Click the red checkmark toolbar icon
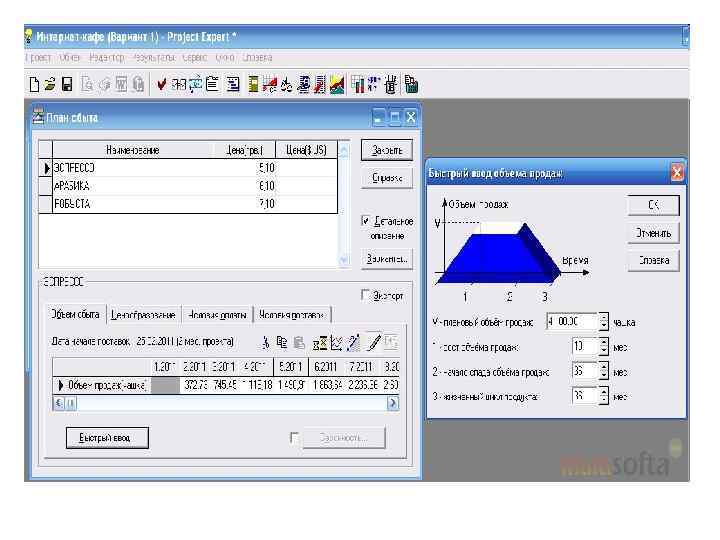 click(x=161, y=84)
